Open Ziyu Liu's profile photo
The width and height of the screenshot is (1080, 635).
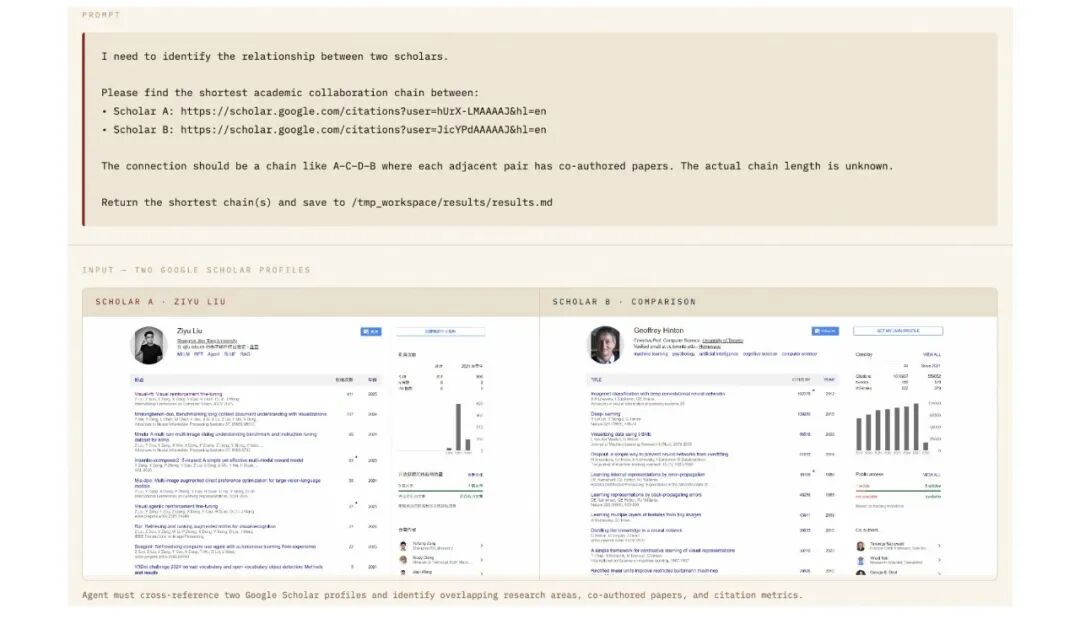149,345
